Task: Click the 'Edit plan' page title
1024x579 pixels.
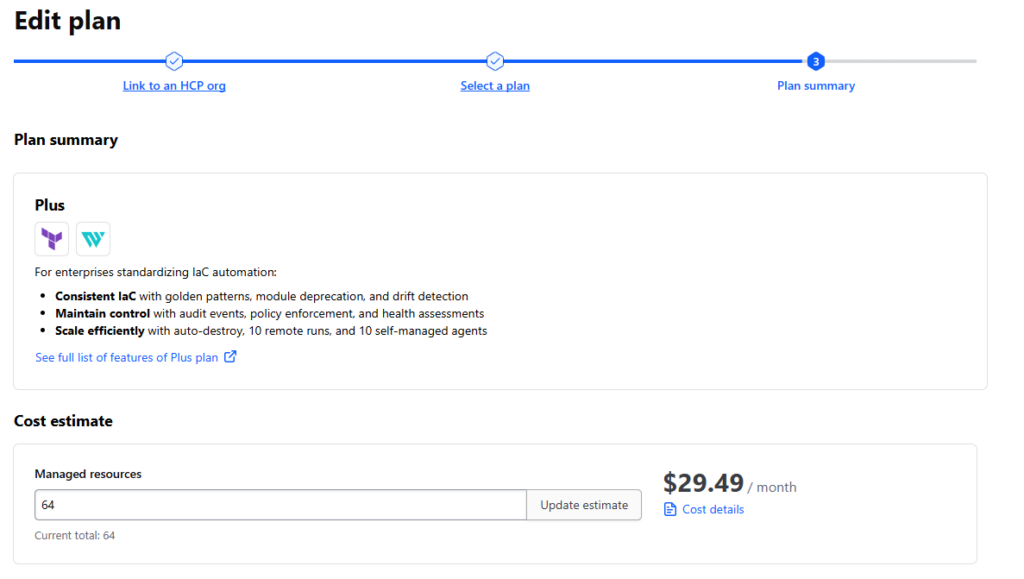Action: pos(68,21)
